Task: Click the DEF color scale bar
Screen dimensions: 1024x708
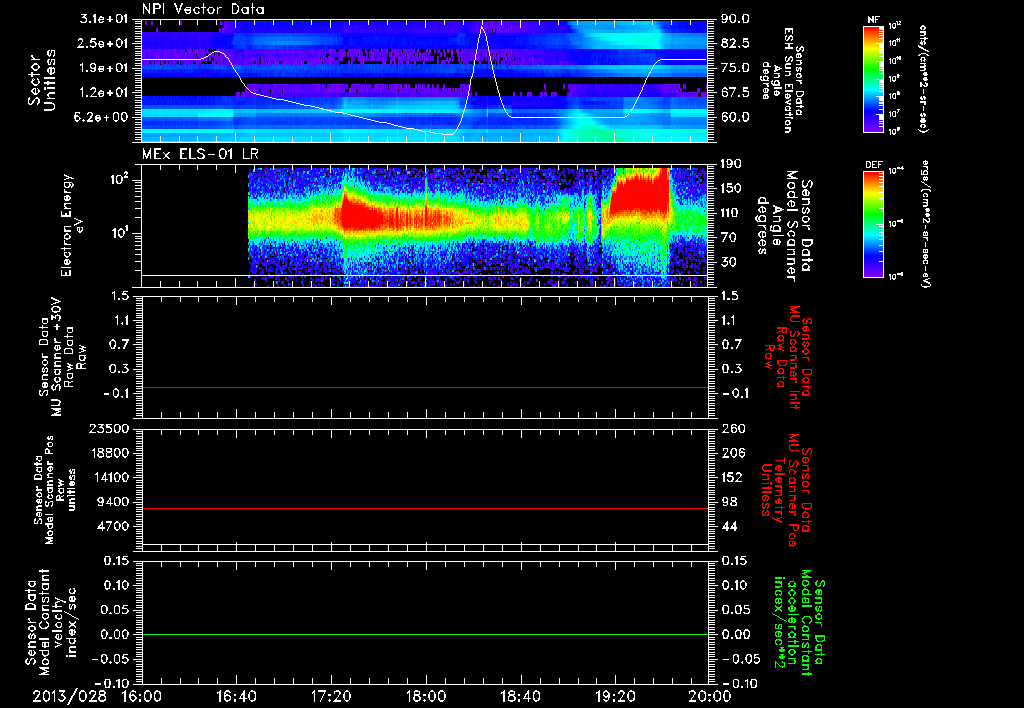Action: 873,224
